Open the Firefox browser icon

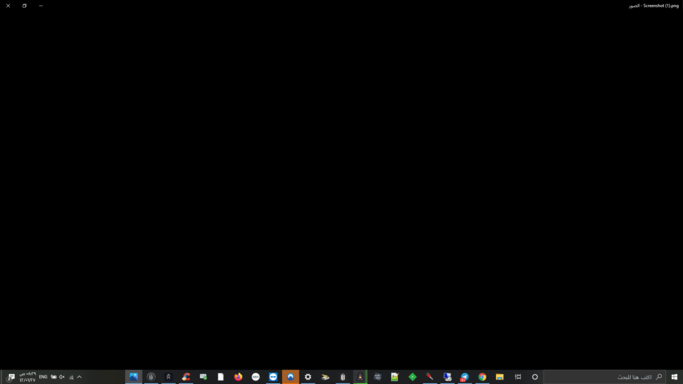(x=238, y=377)
